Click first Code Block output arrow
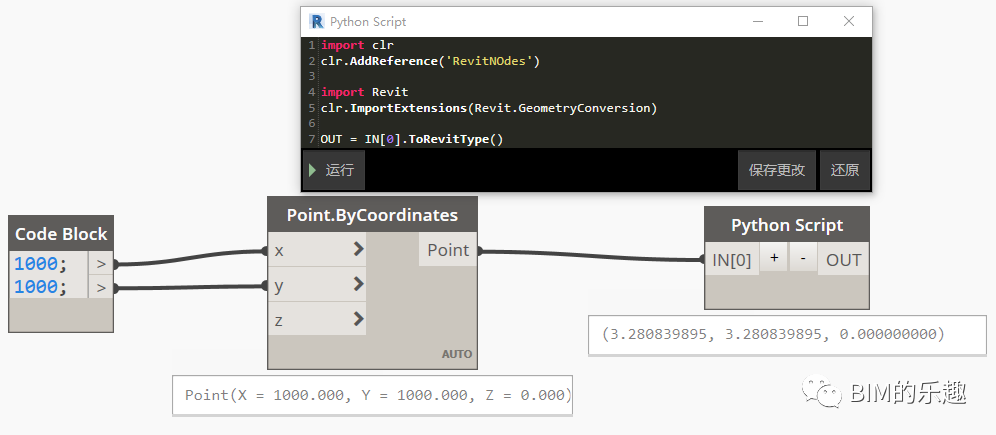This screenshot has height=435, width=996. point(100,264)
